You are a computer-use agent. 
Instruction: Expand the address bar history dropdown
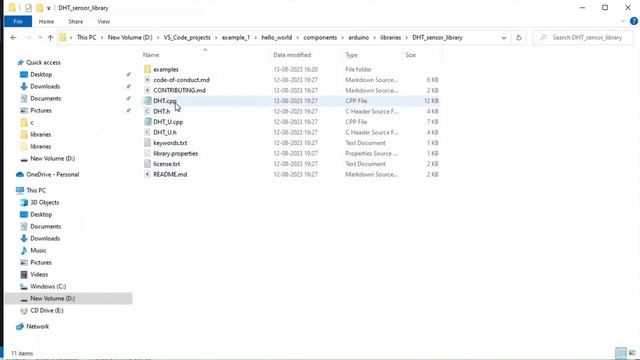point(504,38)
